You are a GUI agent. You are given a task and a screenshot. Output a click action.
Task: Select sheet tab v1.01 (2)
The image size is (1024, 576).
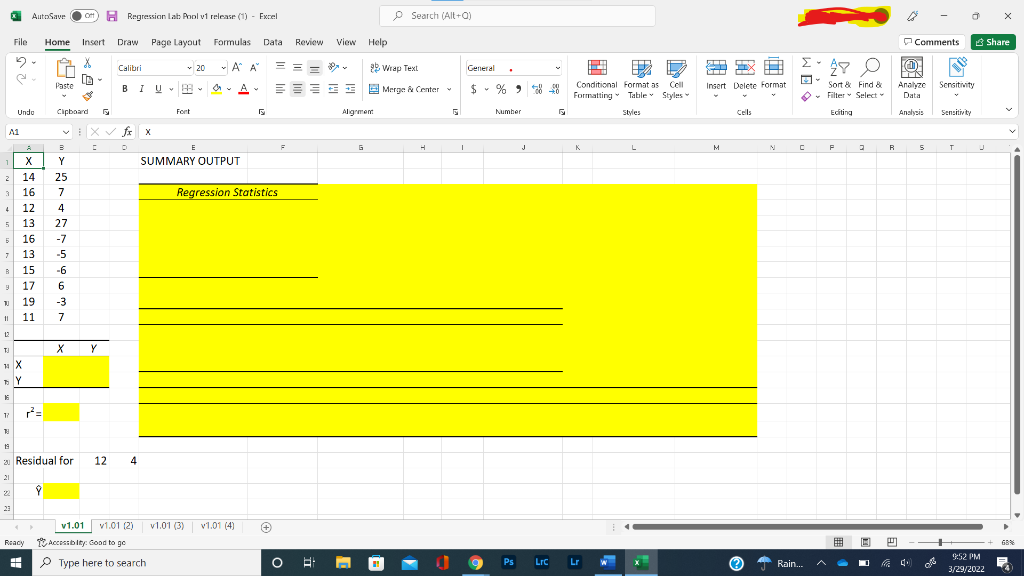116,526
